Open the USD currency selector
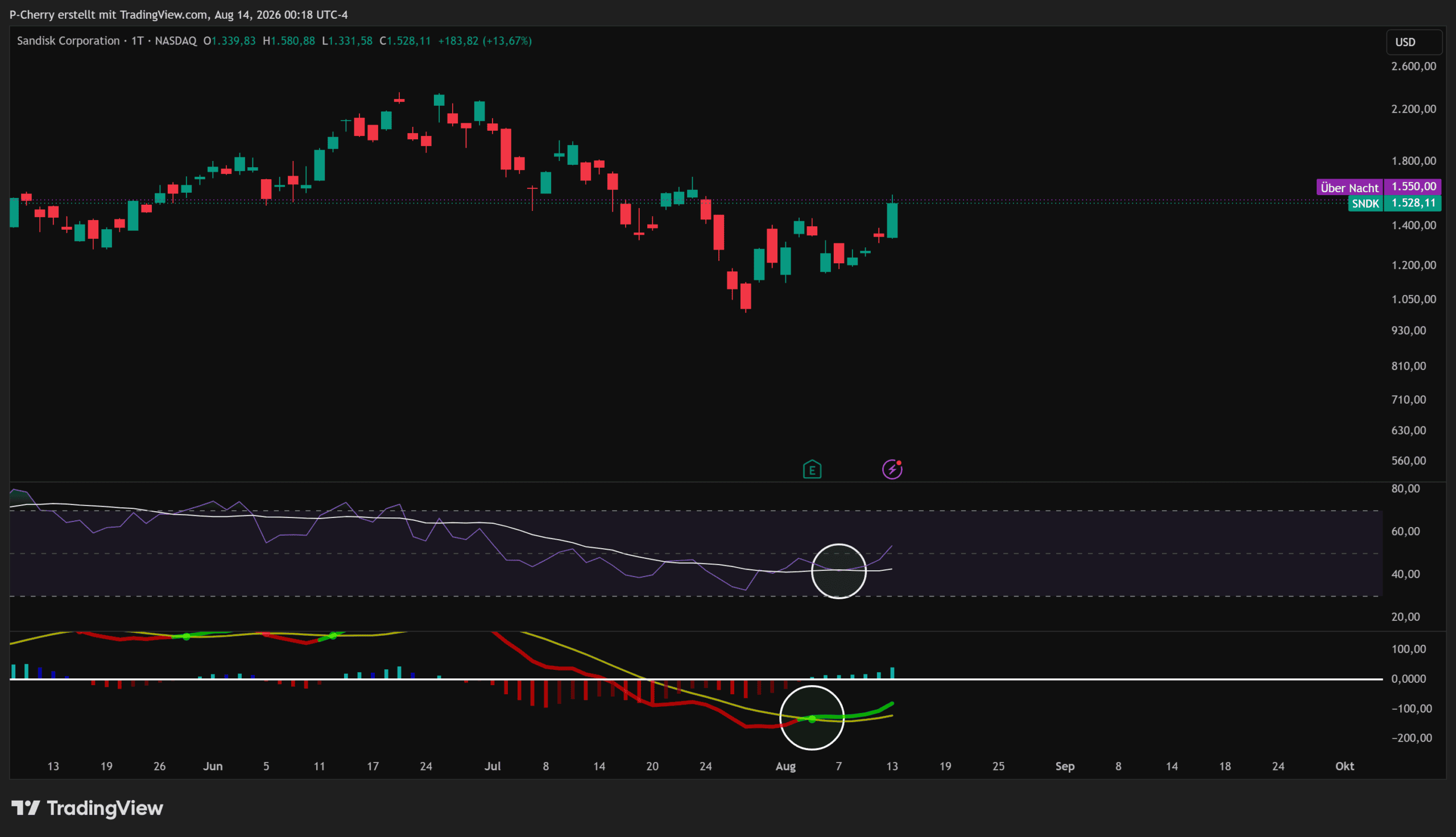The image size is (1456, 837). click(1414, 42)
